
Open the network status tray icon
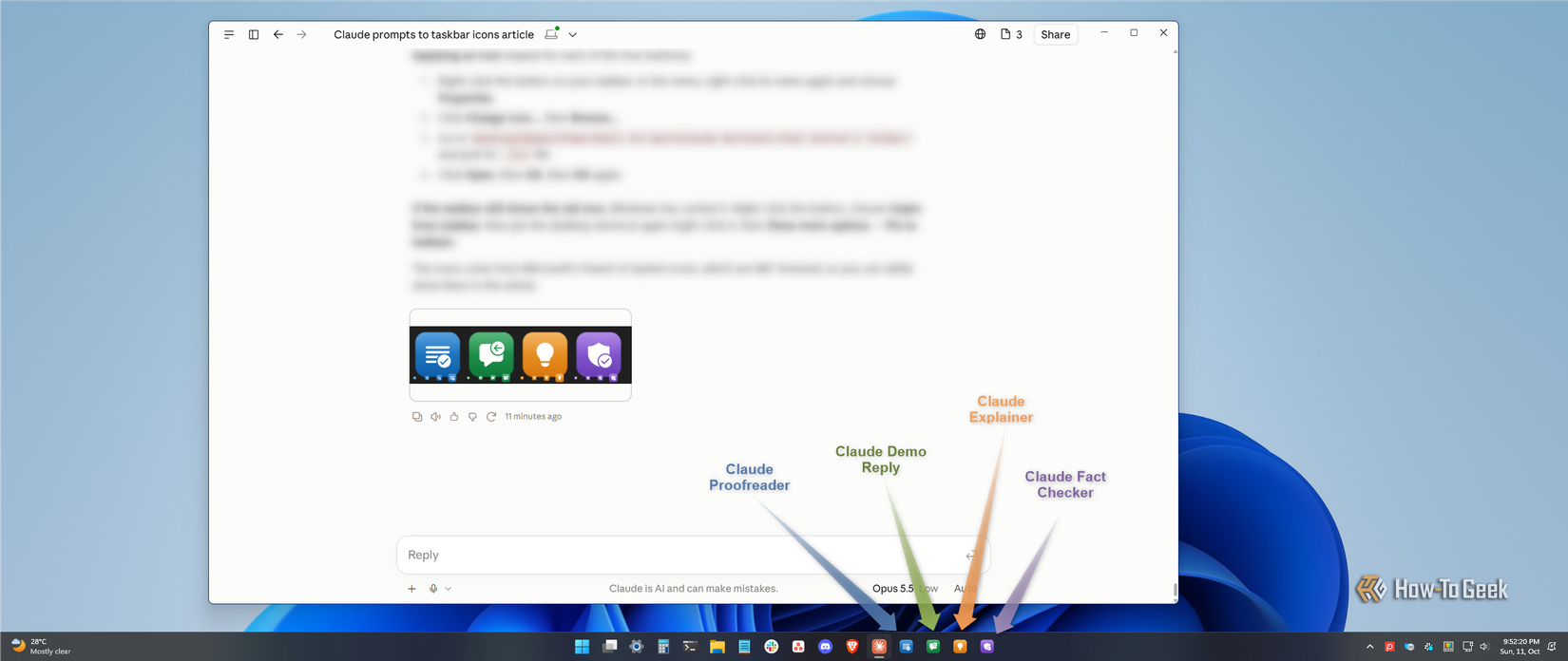(1467, 647)
